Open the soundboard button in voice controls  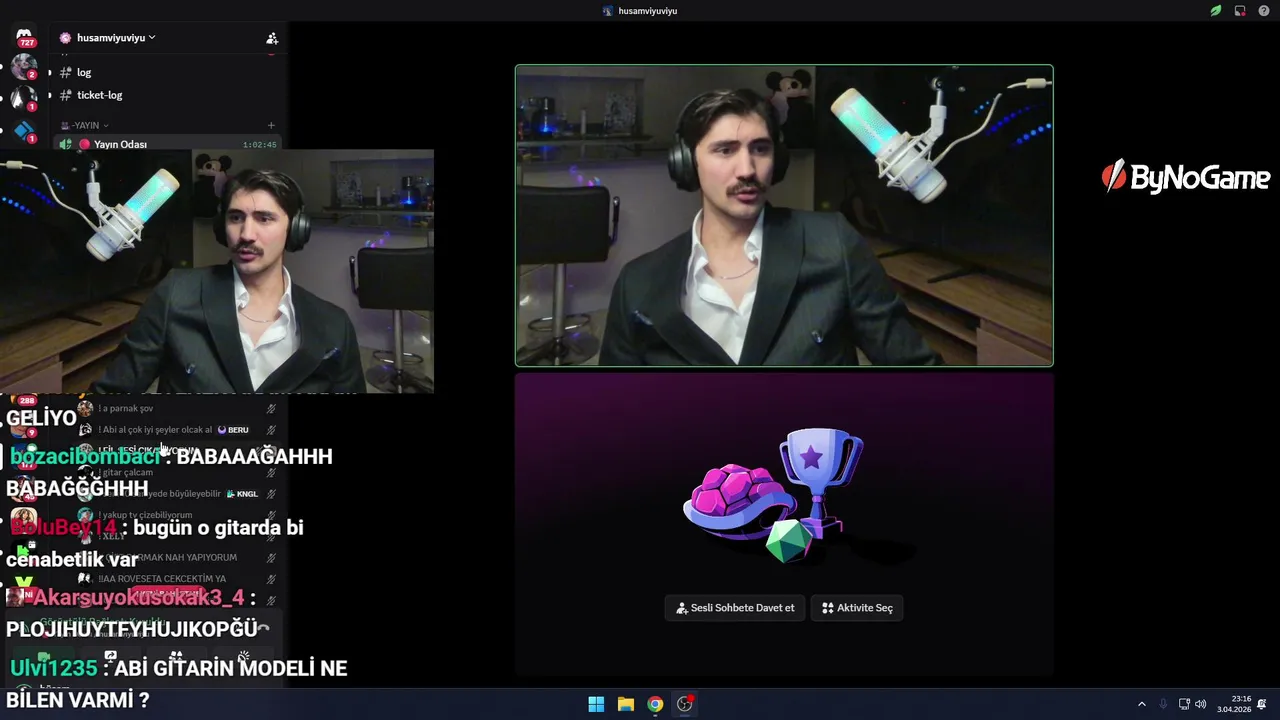coord(243,657)
